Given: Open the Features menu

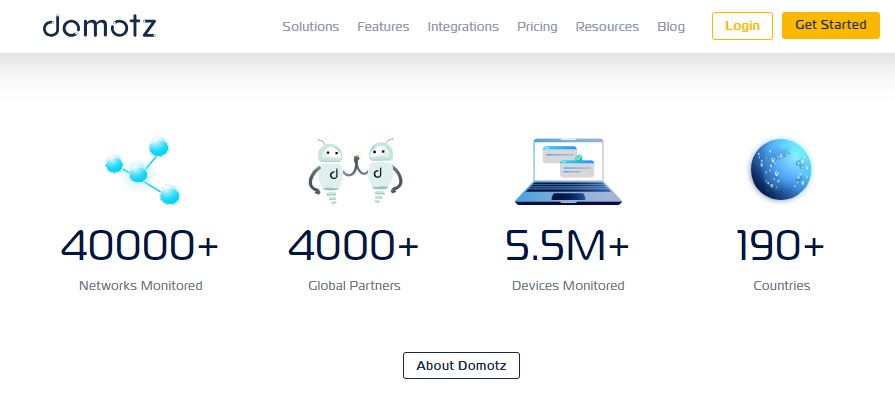Looking at the screenshot, I should 383,27.
